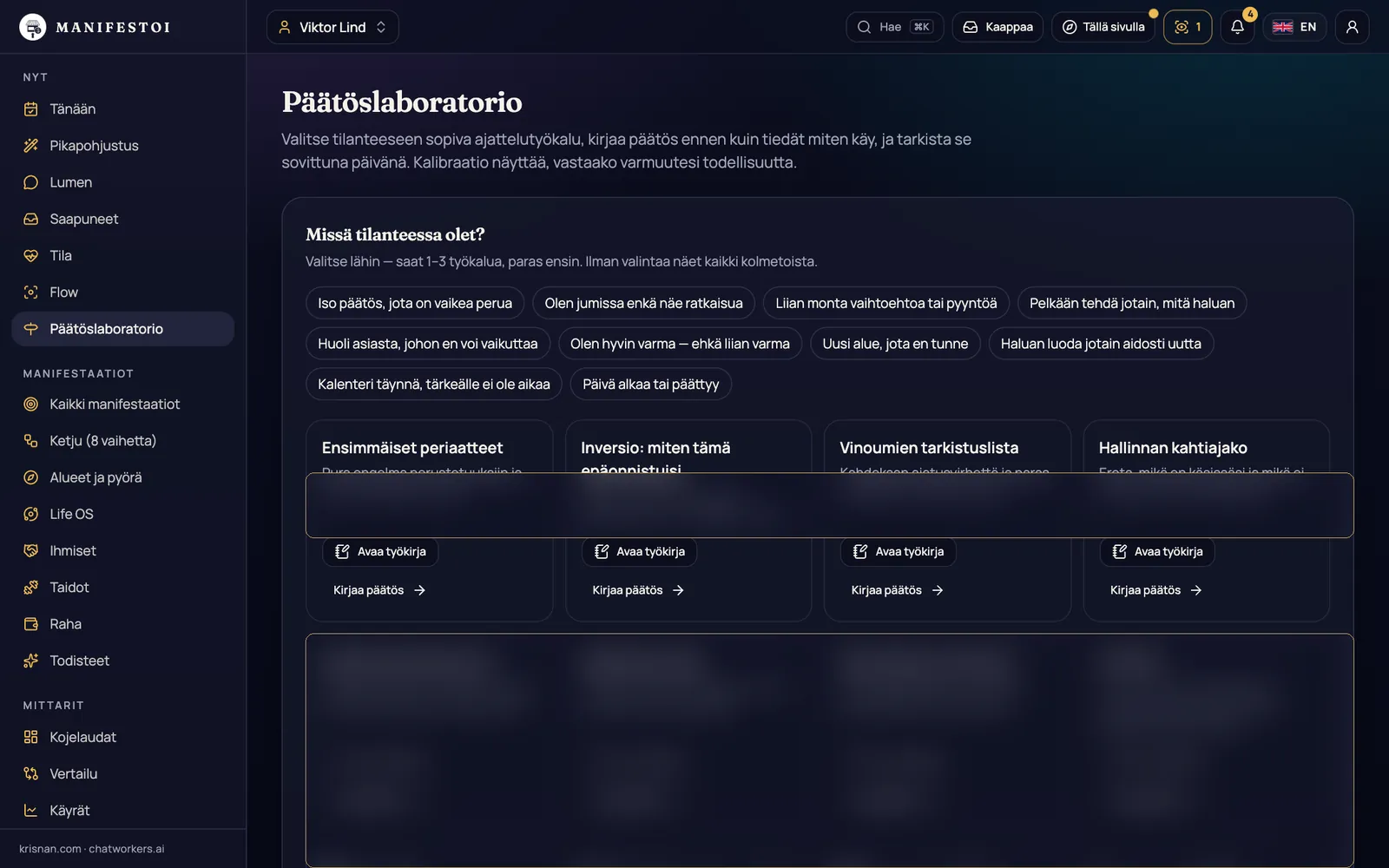This screenshot has height=868, width=1389.
Task: Open the Raha wallet icon
Action: click(31, 624)
